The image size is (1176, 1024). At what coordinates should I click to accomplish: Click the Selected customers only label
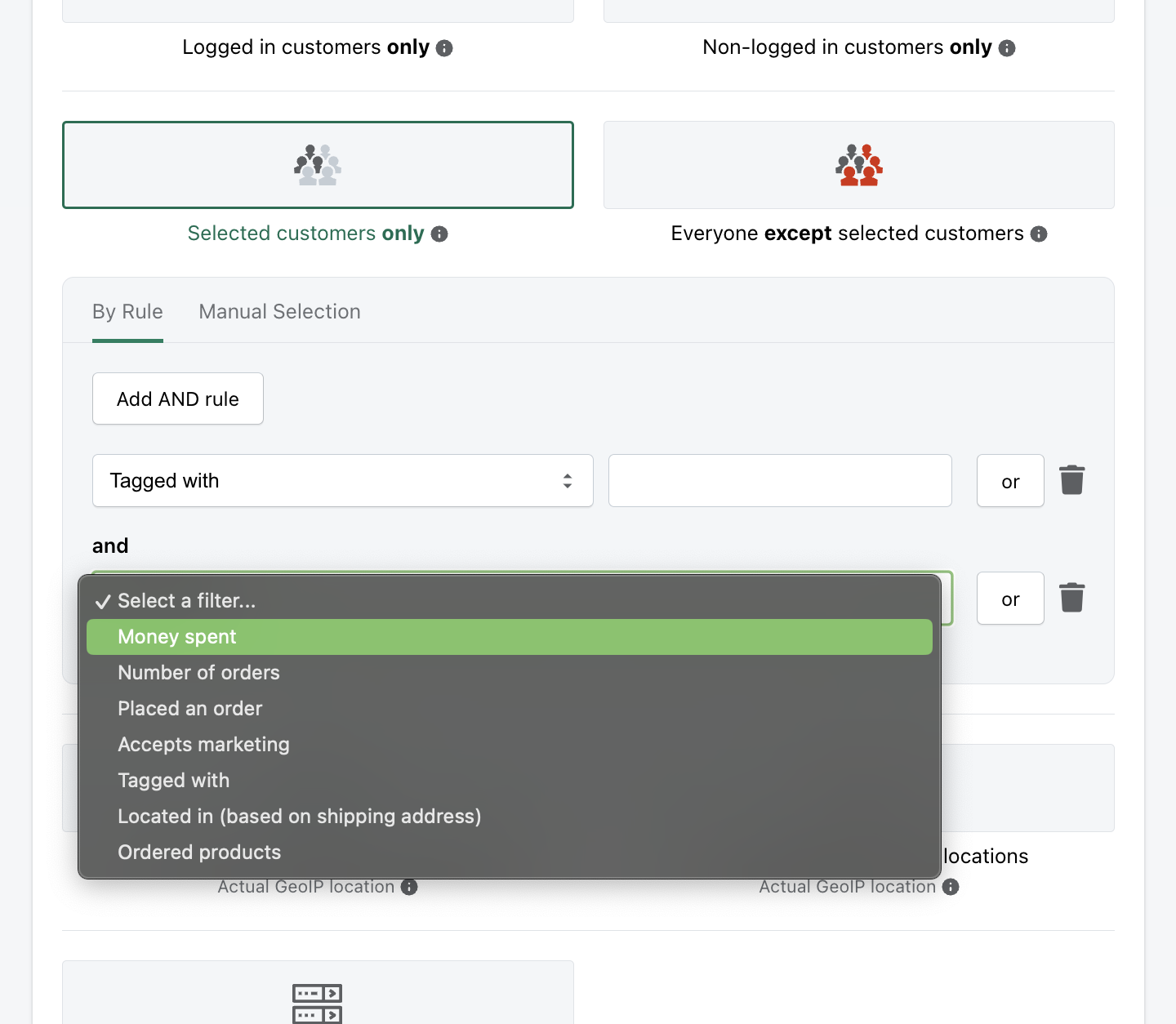[x=306, y=234]
